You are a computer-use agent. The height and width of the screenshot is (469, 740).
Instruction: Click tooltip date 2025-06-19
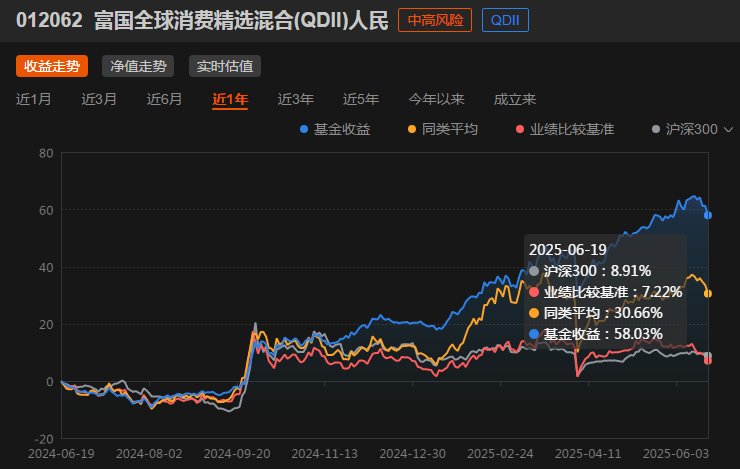coord(568,250)
